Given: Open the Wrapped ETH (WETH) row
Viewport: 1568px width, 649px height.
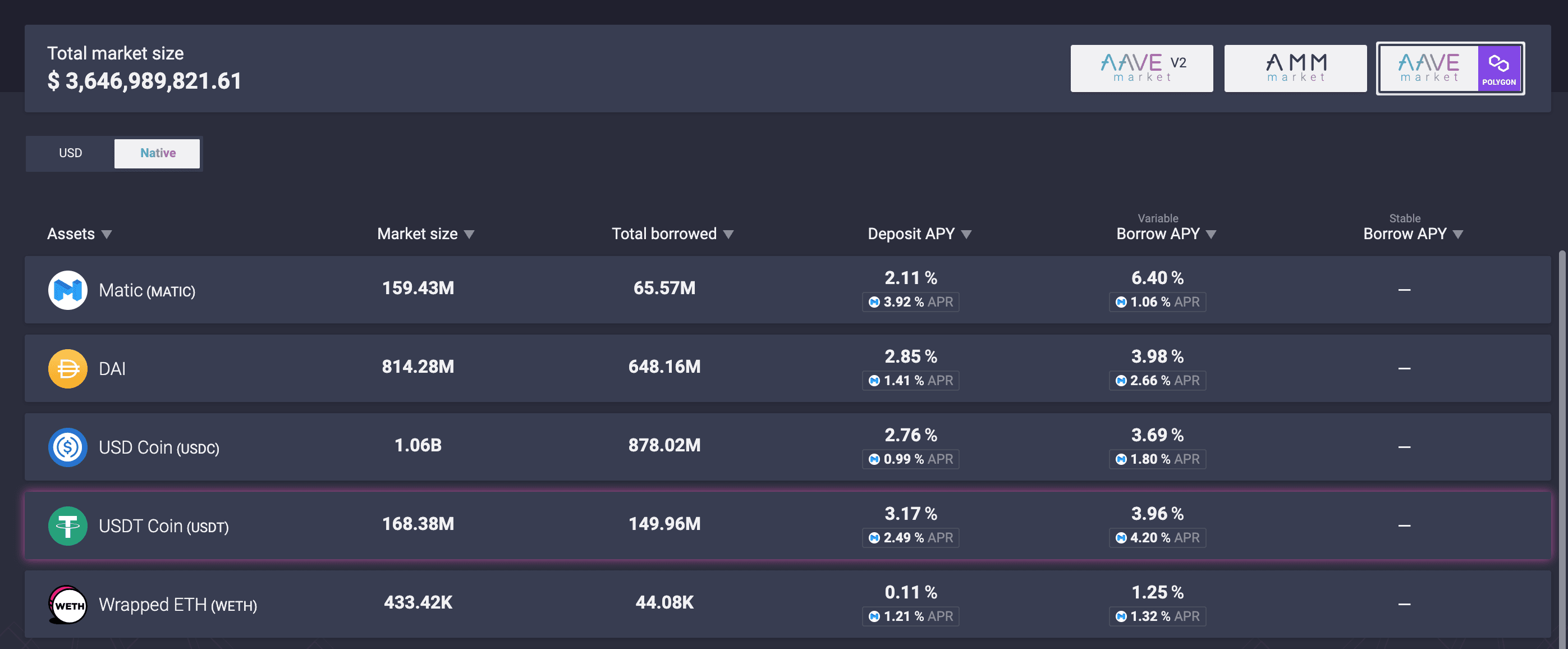Looking at the screenshot, I should [788, 604].
